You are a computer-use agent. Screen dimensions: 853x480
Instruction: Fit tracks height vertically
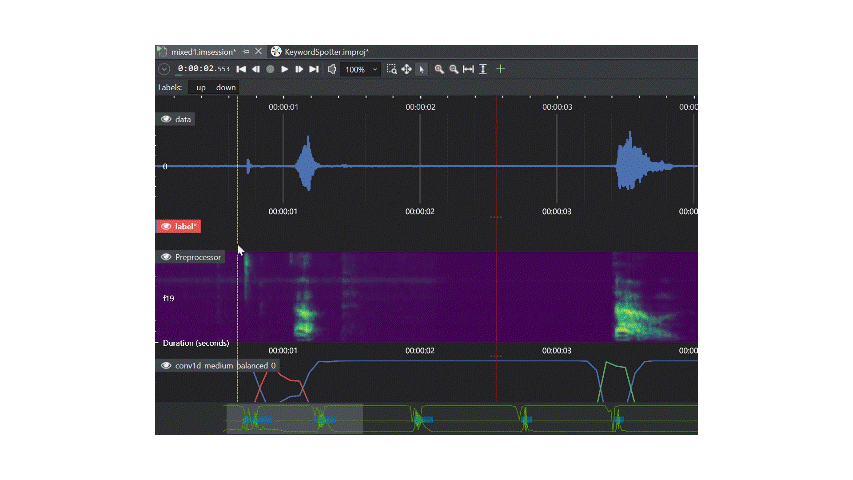coord(483,69)
